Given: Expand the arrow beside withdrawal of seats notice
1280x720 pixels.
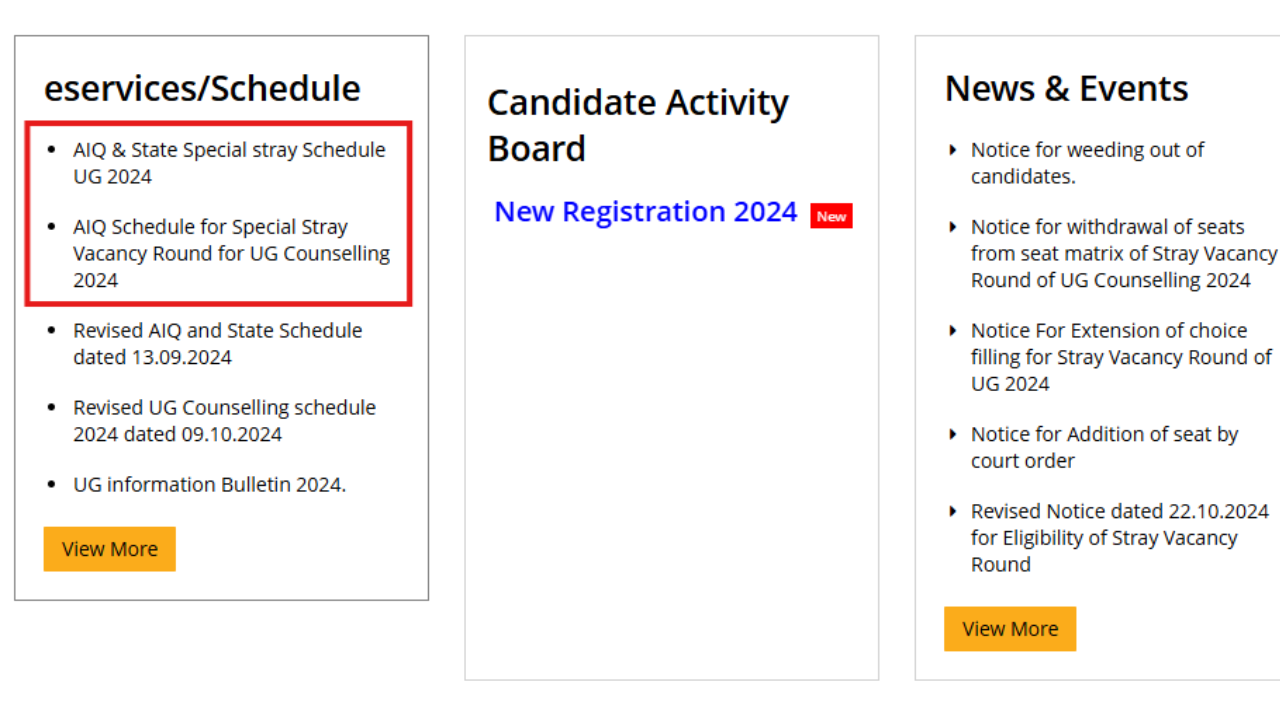Looking at the screenshot, I should (951, 227).
